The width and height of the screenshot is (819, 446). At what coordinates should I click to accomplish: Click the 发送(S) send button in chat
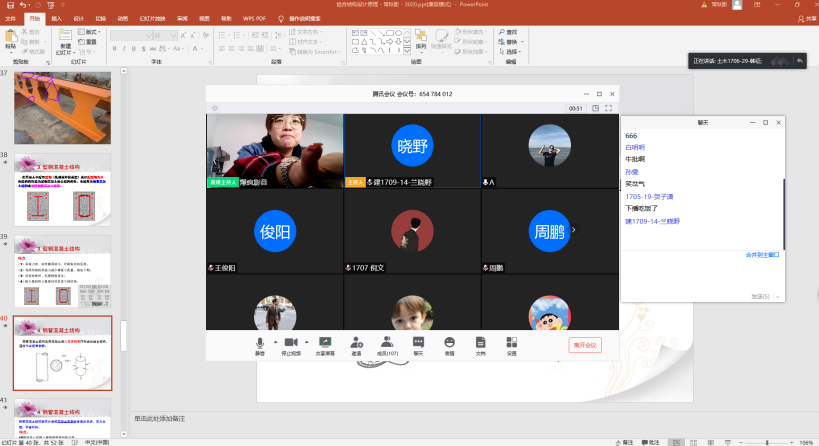point(760,296)
